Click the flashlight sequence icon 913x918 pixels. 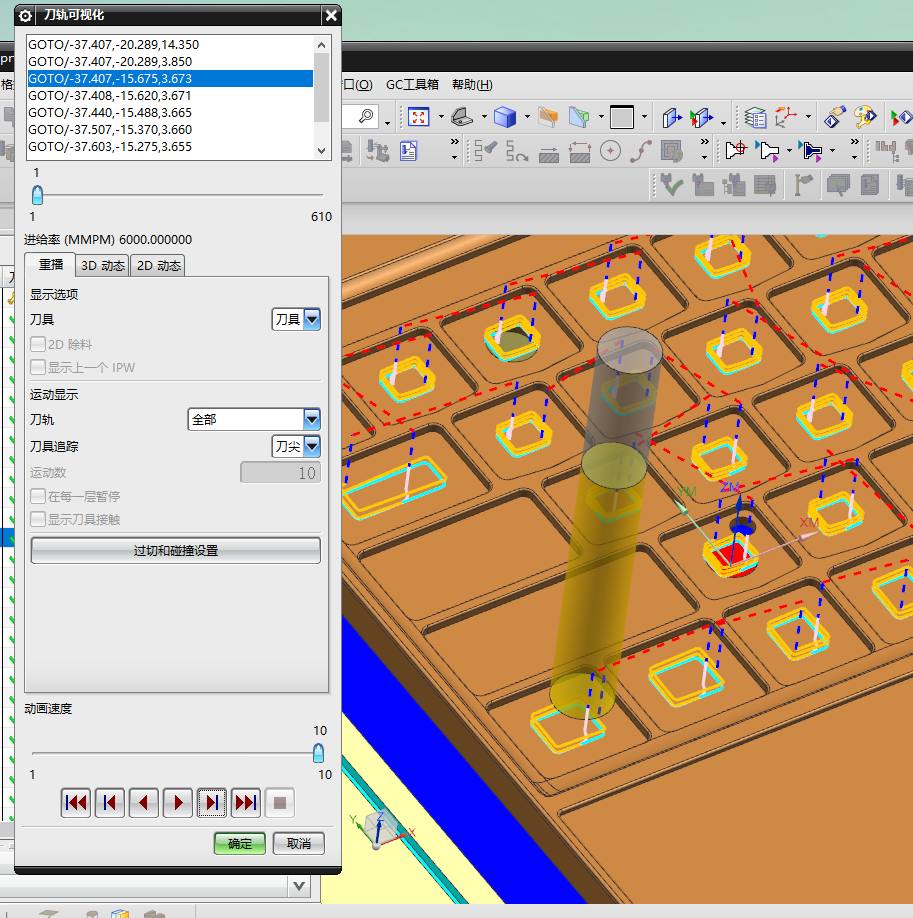(x=485, y=151)
